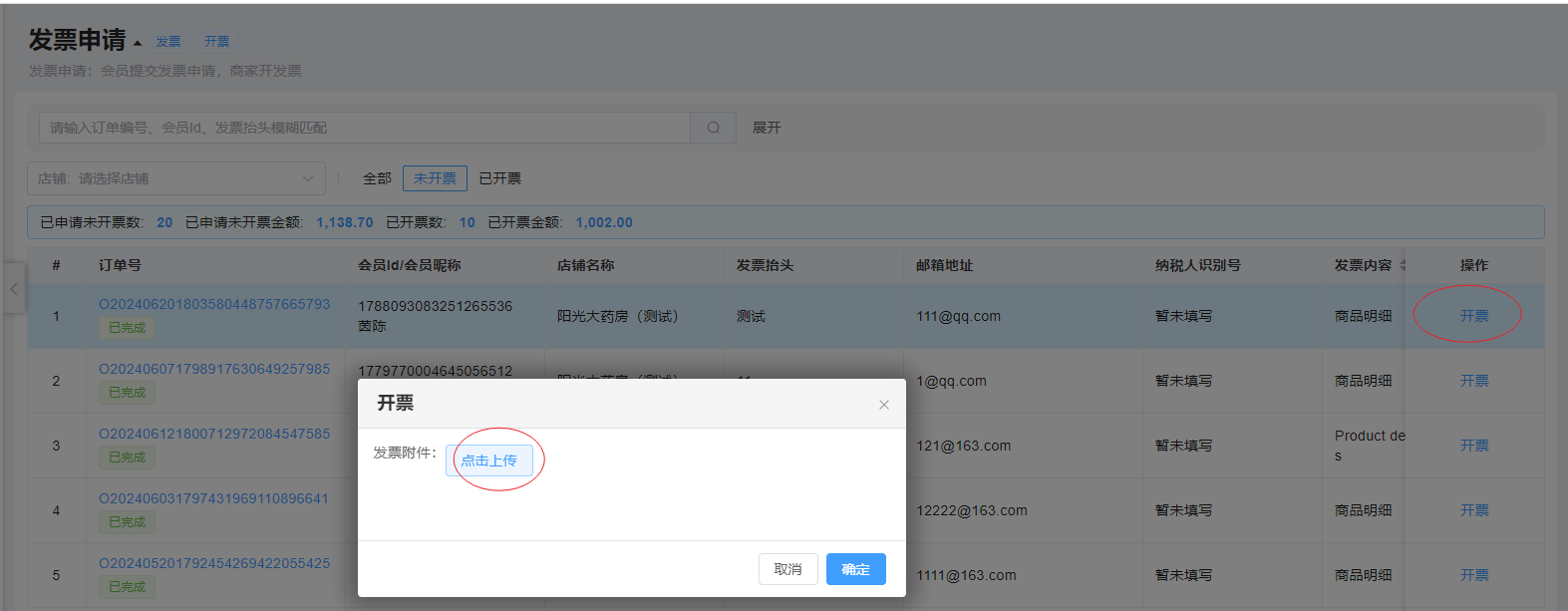
Task: Click the 店铺名称 column header
Action: [x=585, y=265]
